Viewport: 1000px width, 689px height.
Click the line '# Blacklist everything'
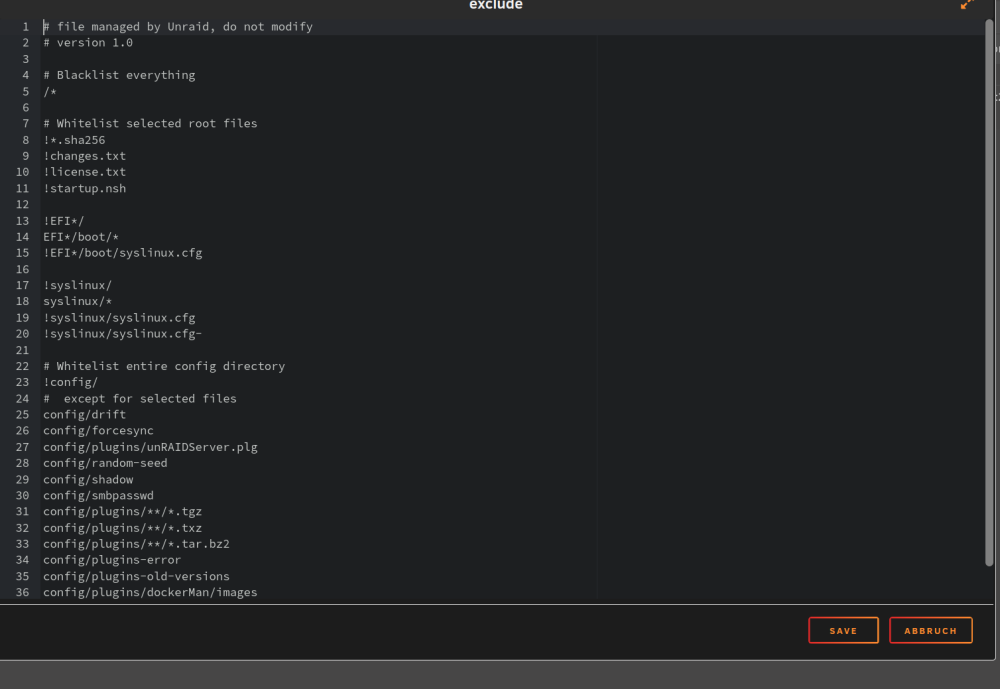coord(119,75)
